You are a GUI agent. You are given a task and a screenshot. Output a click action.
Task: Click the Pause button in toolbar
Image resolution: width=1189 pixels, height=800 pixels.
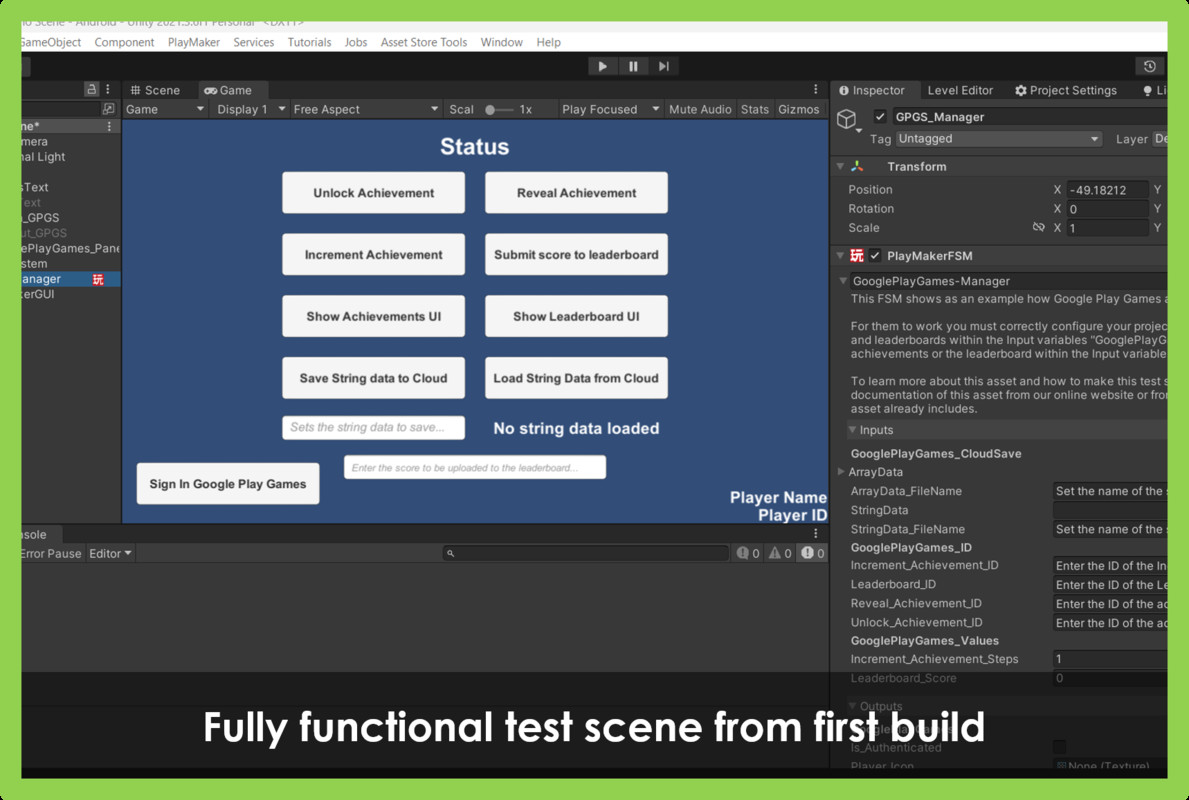pyautogui.click(x=633, y=67)
